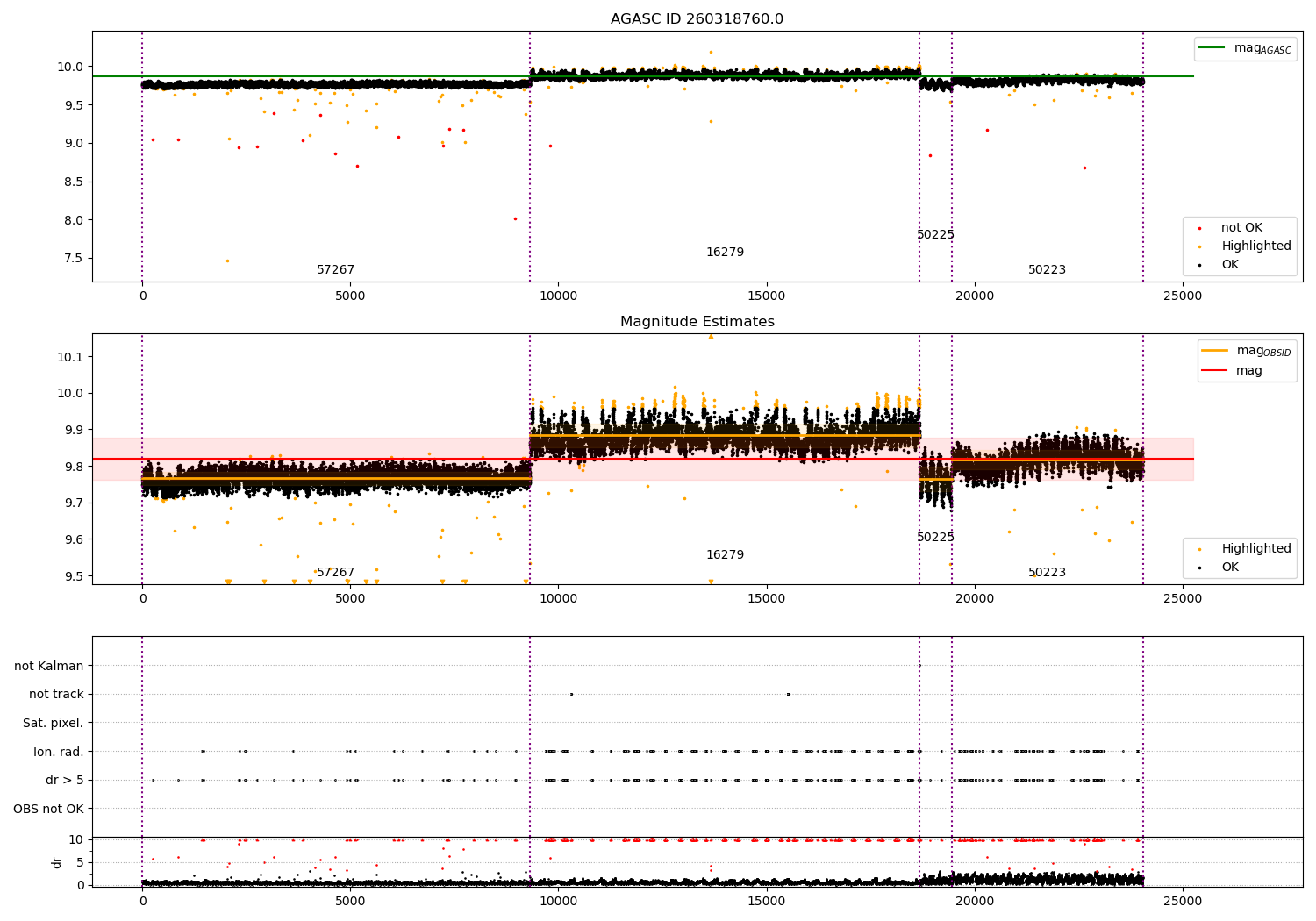The image size is (1316, 921).
Task: Click the red outlier point near magnitude 8.0
Action: 515,218
